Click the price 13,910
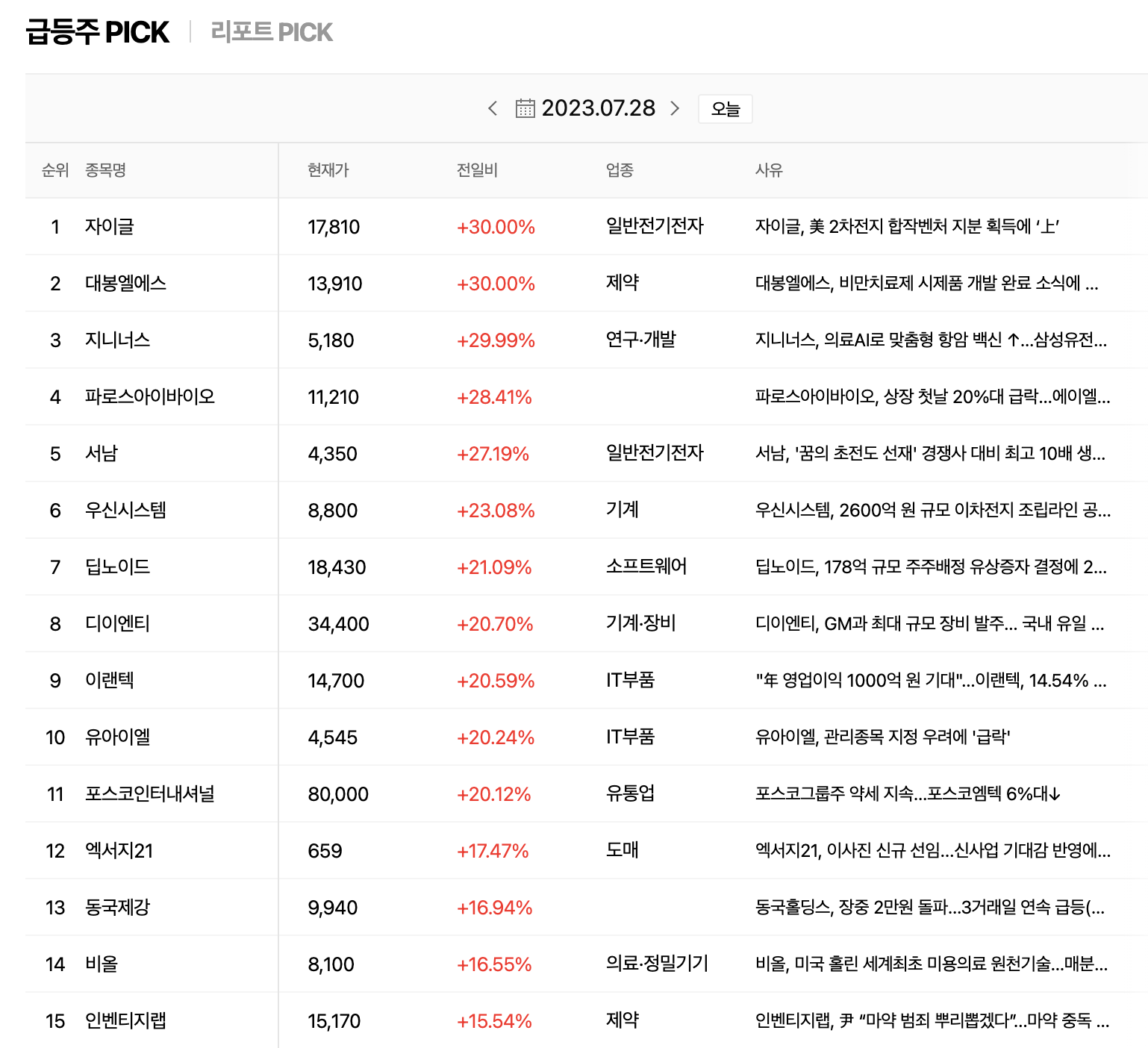This screenshot has height=1048, width=1148. tap(335, 284)
